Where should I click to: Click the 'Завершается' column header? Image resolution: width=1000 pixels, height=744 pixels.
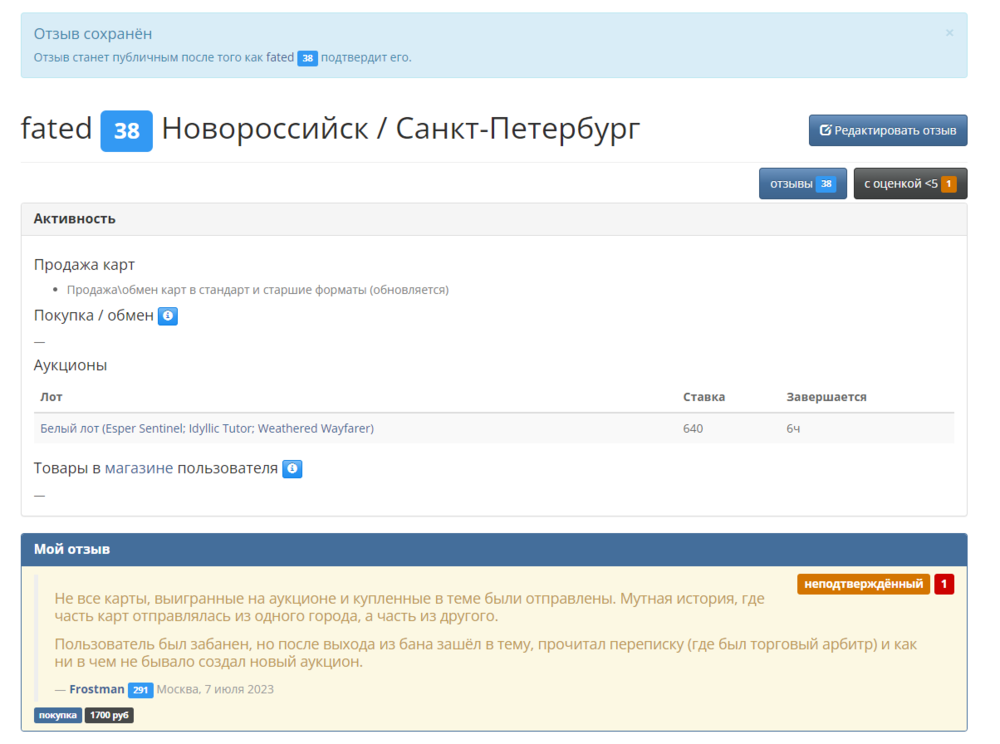pos(826,397)
